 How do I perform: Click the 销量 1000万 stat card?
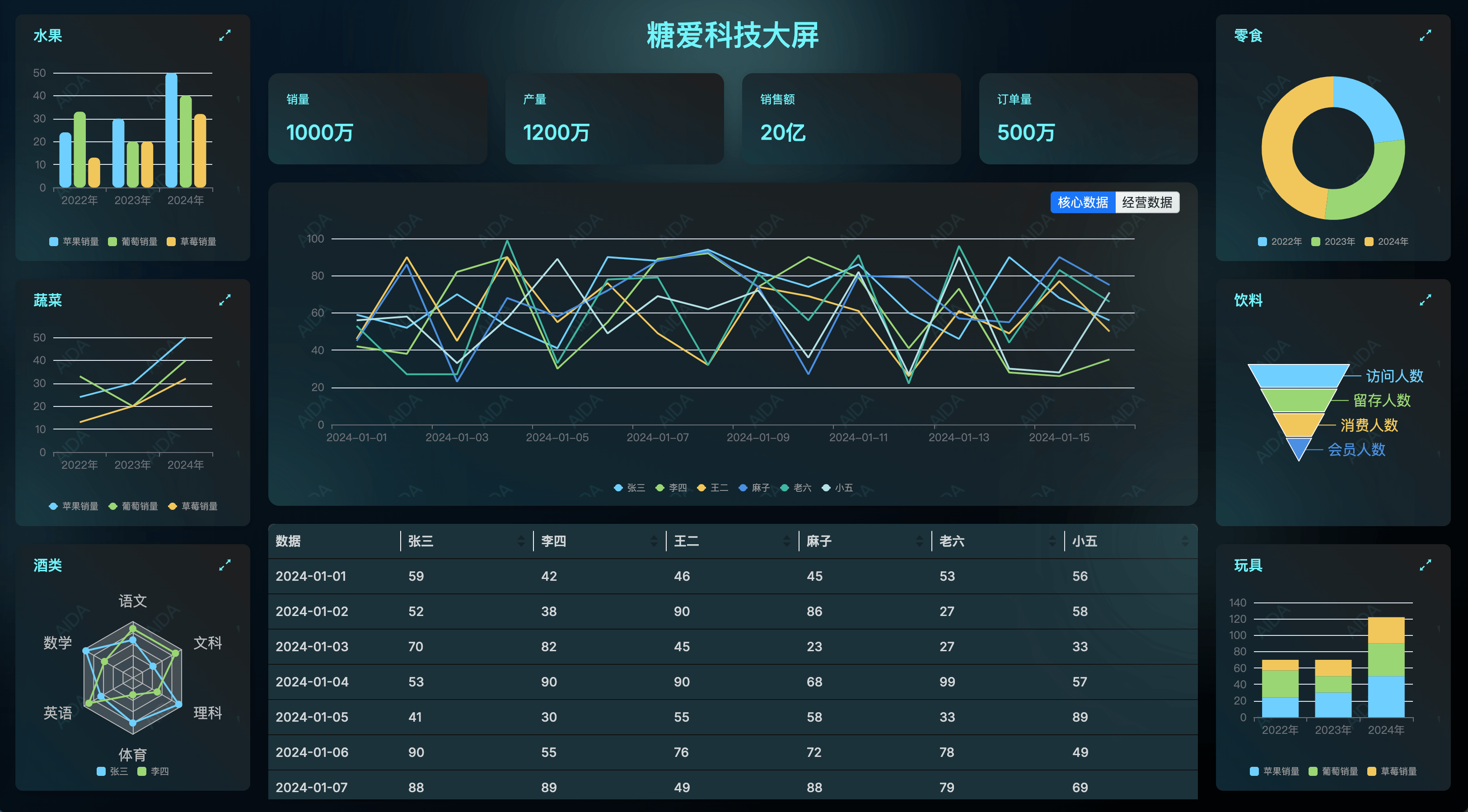pyautogui.click(x=378, y=118)
